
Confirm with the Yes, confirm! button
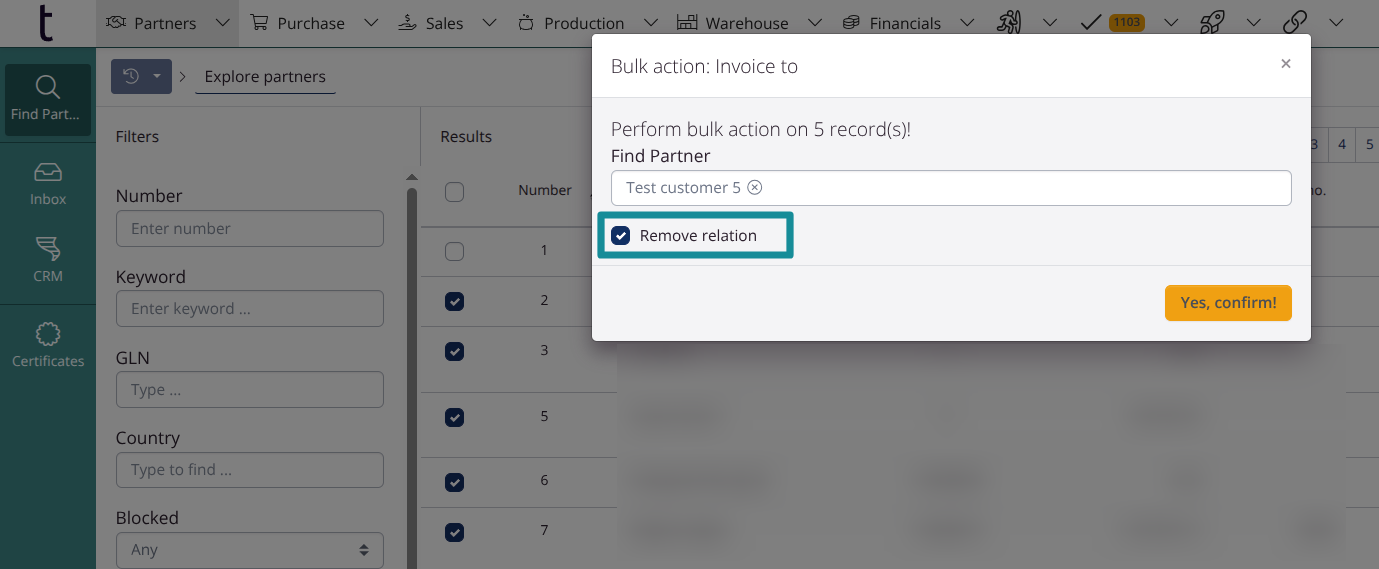(1228, 303)
